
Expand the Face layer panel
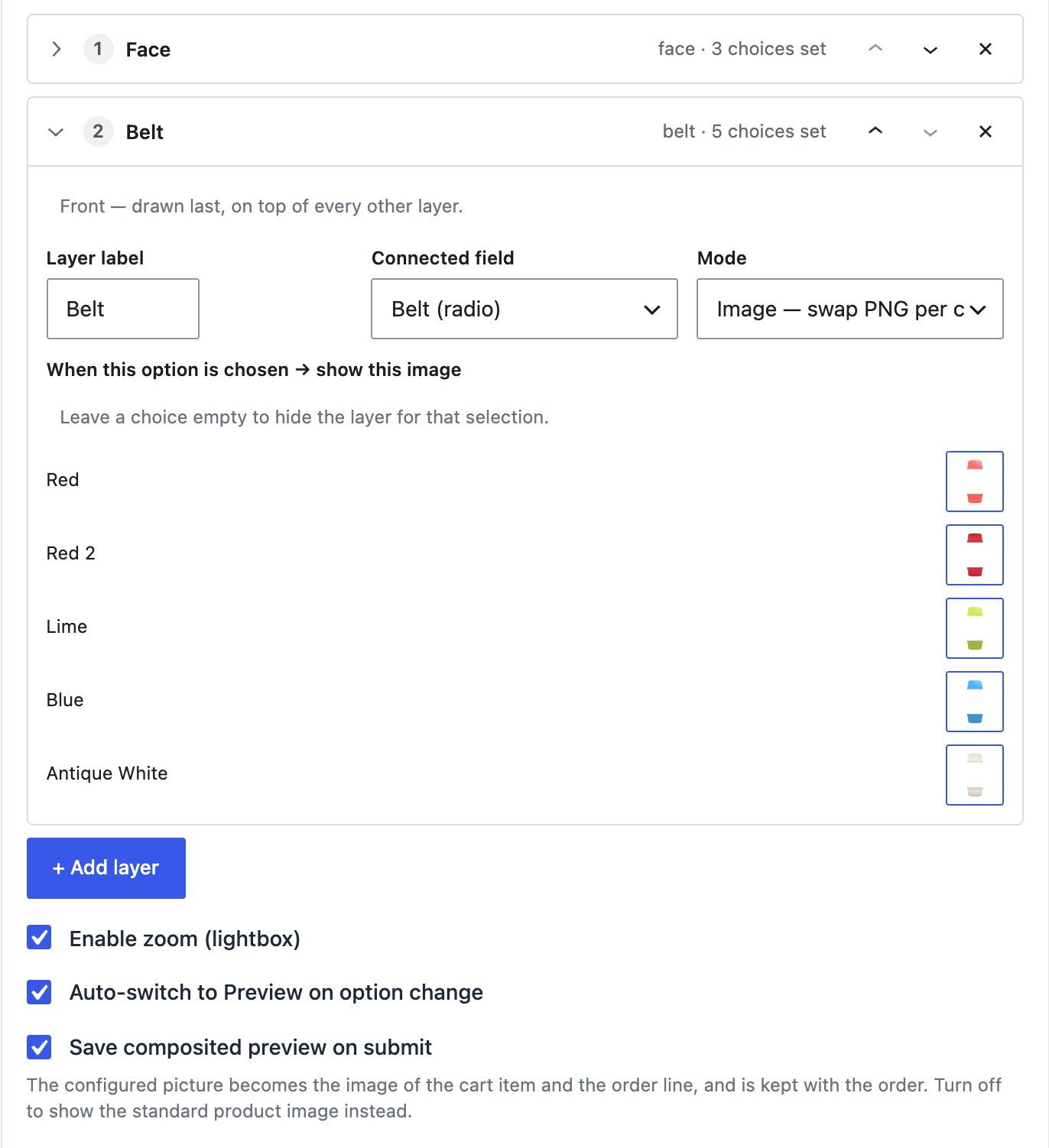tap(56, 49)
